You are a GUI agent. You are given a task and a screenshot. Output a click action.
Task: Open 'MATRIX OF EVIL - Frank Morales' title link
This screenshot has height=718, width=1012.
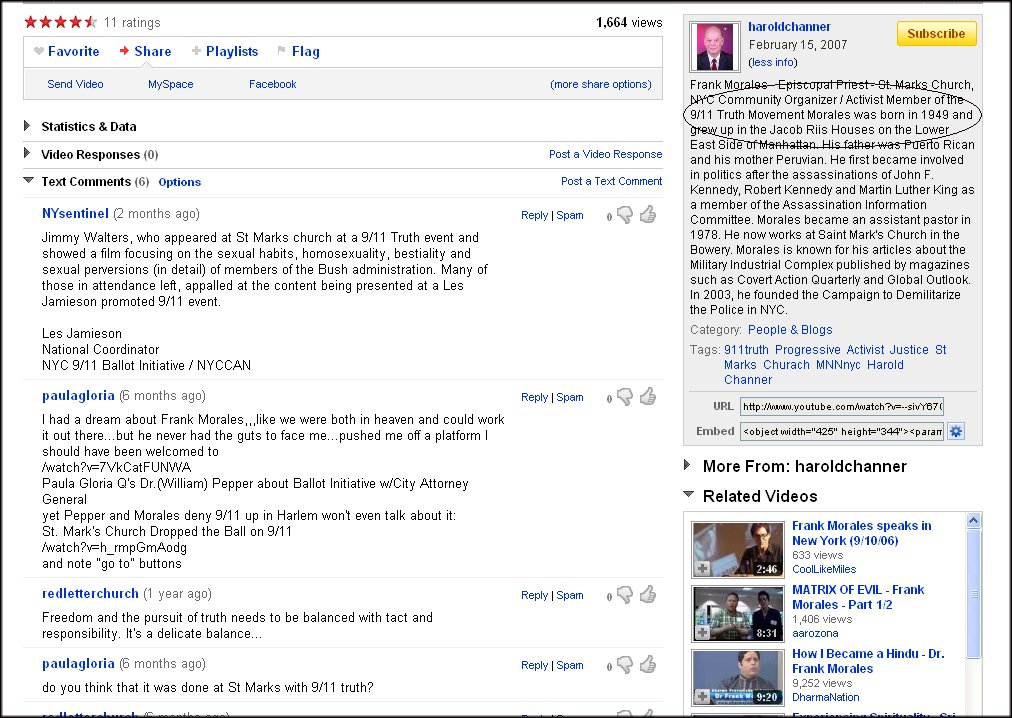pos(858,597)
